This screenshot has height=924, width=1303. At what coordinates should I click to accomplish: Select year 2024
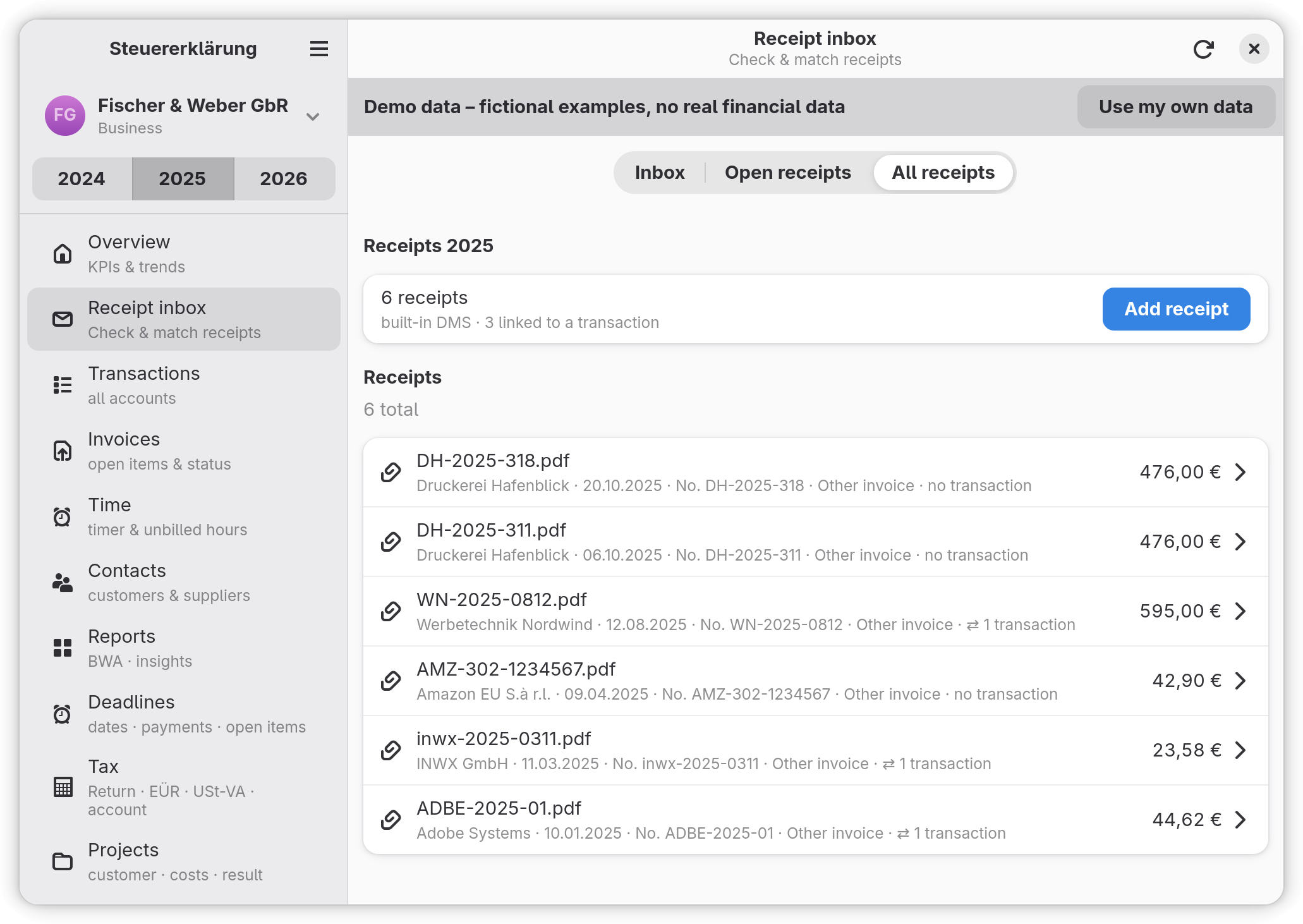coord(82,179)
